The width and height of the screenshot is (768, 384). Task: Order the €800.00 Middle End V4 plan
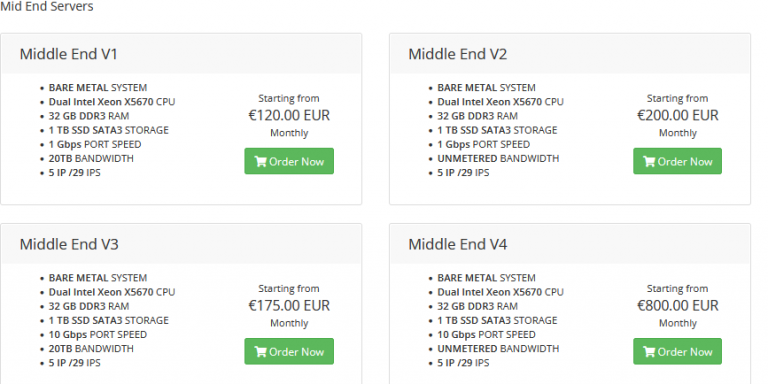(677, 351)
